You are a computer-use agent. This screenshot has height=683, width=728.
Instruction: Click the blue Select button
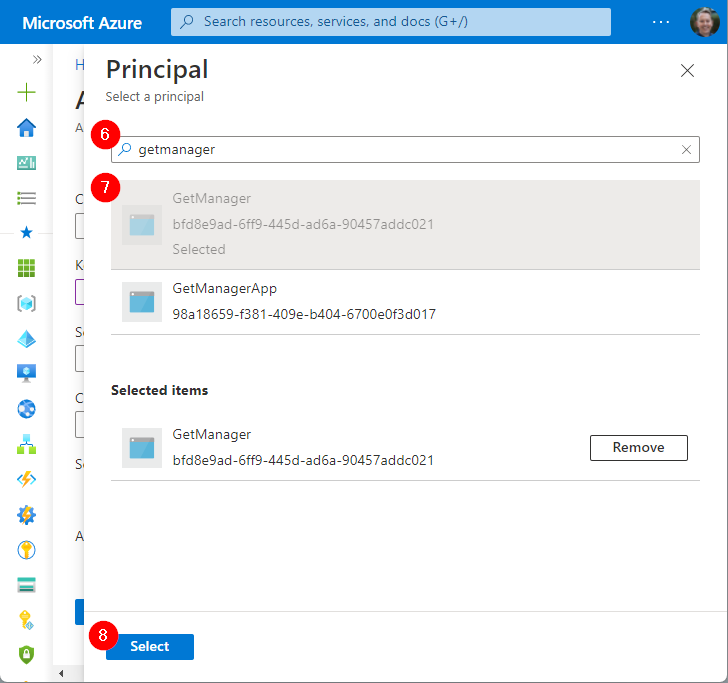[150, 646]
